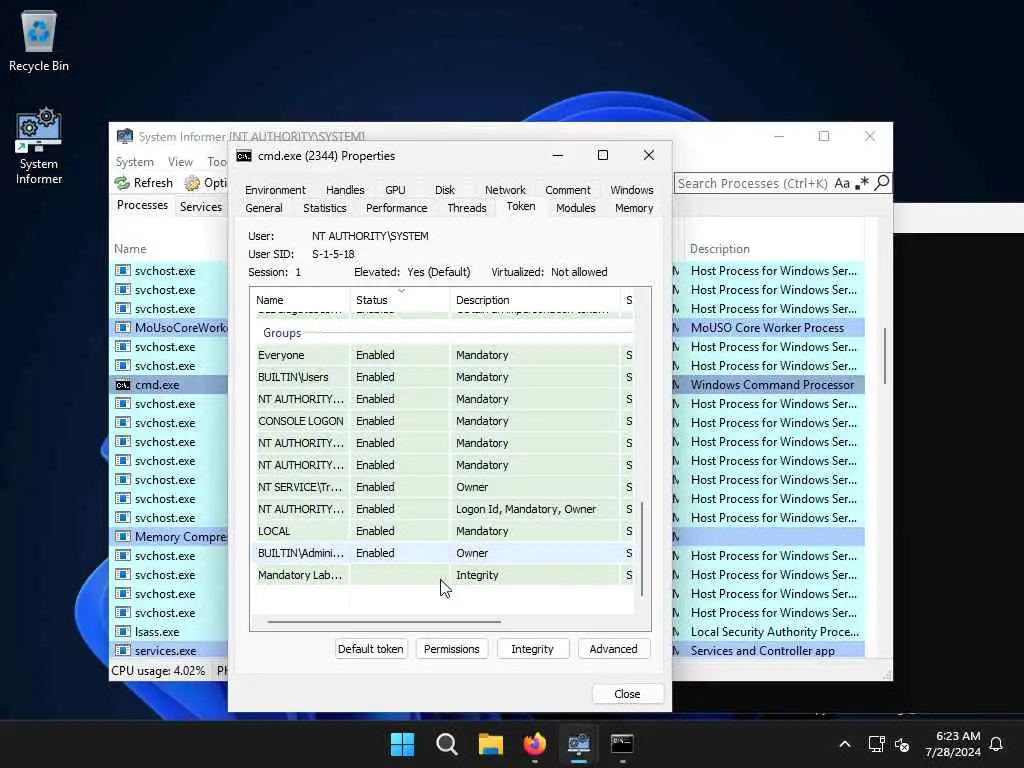The image size is (1024, 768).
Task: Select the Mandatory Lab... integrity row
Action: (444, 575)
